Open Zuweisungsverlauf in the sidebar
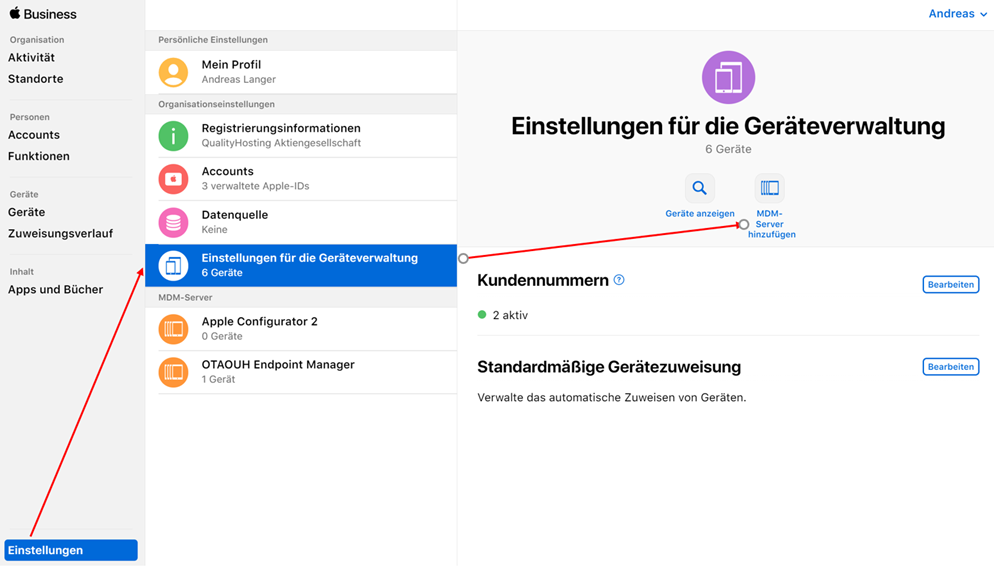Viewport: 994px width, 567px height. [60, 233]
